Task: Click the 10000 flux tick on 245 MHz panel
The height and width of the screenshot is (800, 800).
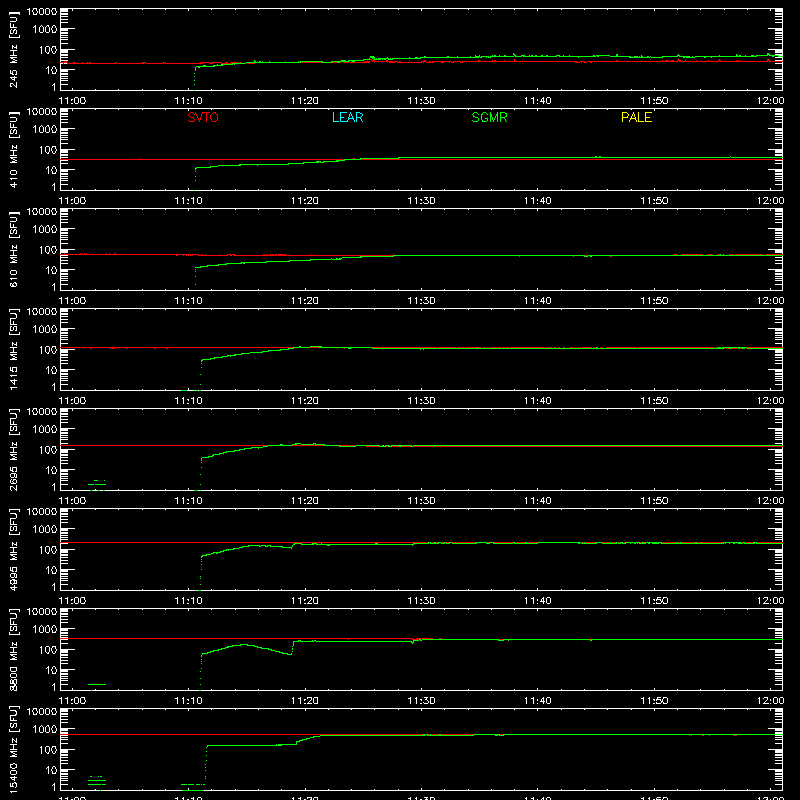Action: coord(42,12)
